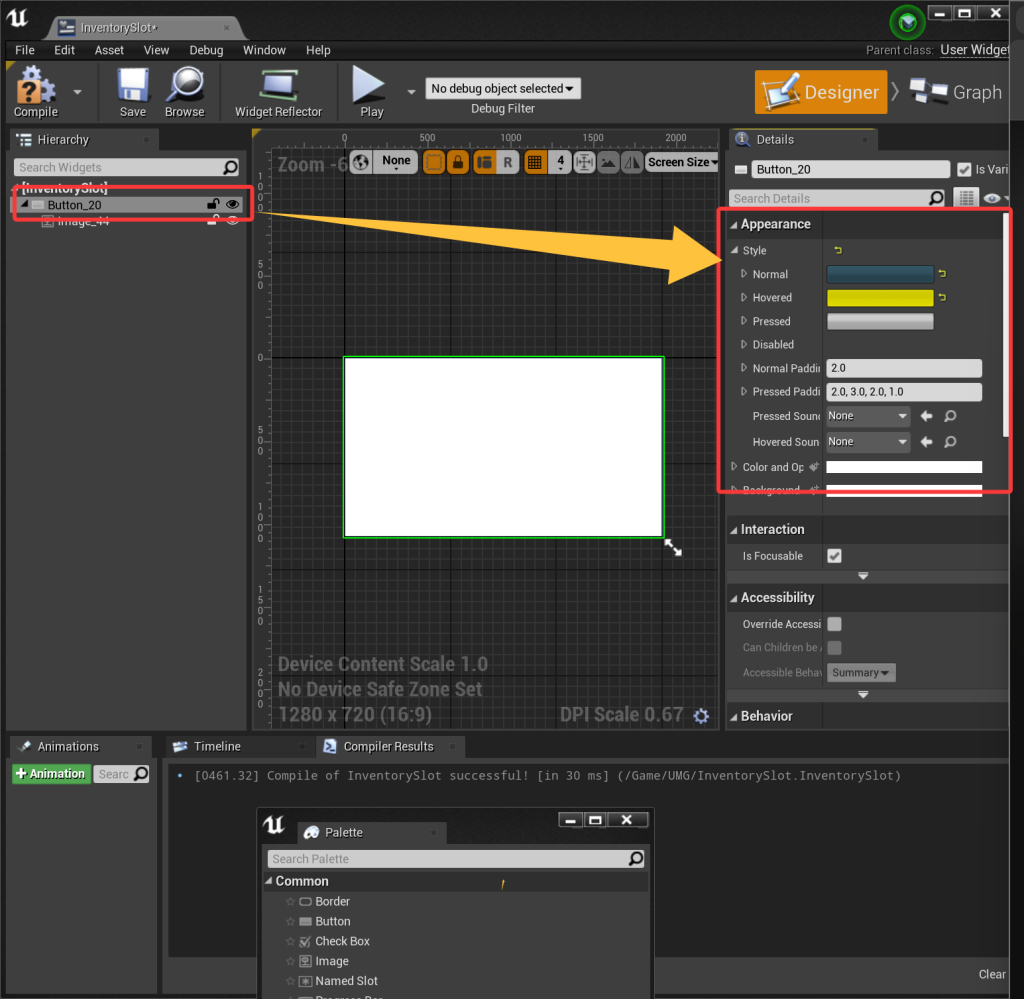Select the Compiler Results tab
Screen dimensions: 1024x999
[x=388, y=746]
